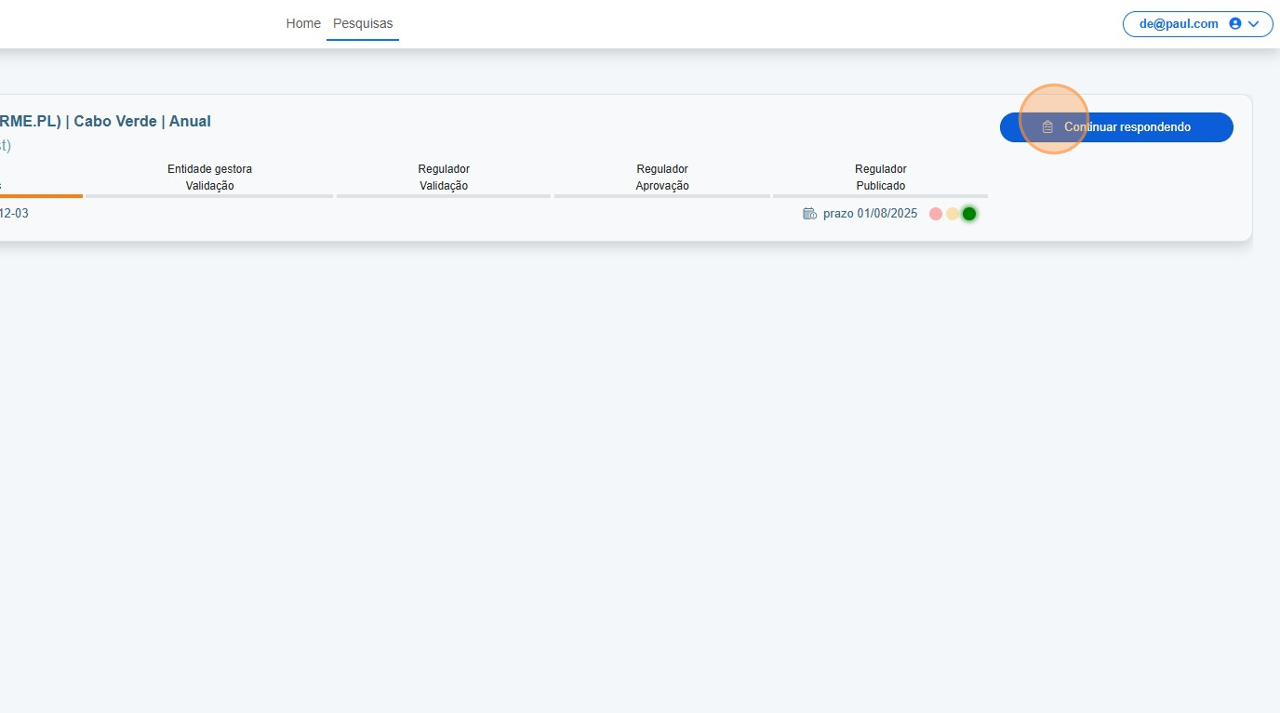Viewport: 1280px width, 713px height.
Task: Select the Pesquisas tab
Action: pos(362,23)
